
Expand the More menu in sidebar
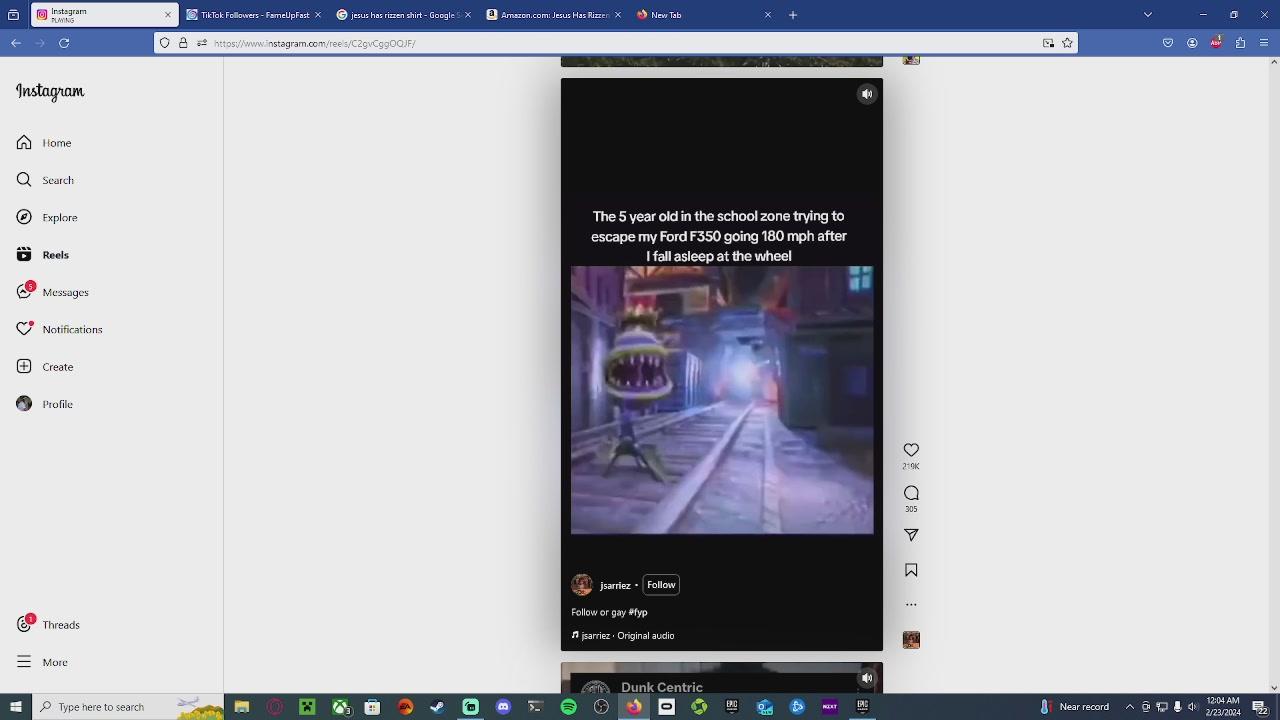tap(42, 662)
